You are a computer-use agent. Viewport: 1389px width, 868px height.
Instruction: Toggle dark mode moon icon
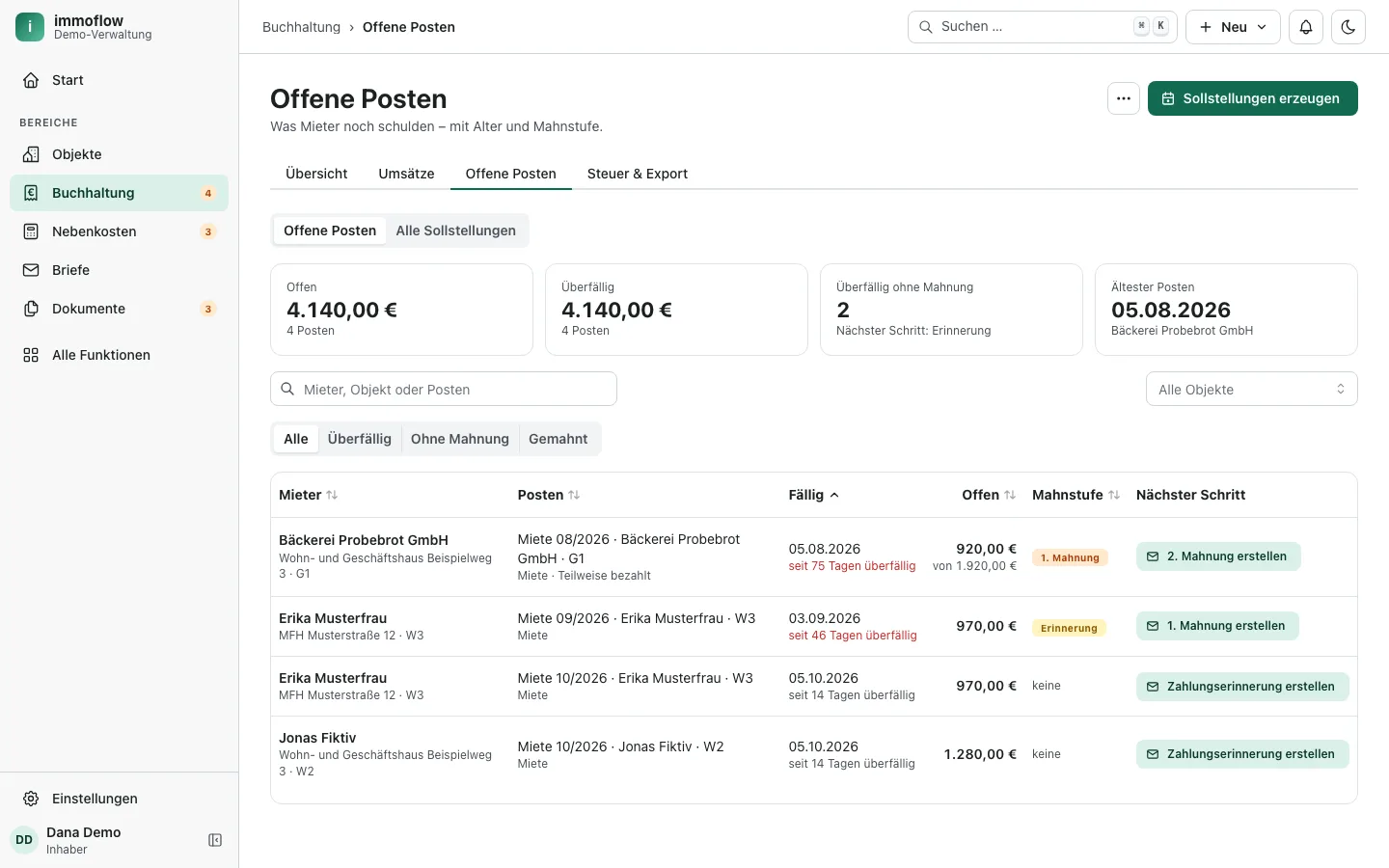coord(1348,27)
